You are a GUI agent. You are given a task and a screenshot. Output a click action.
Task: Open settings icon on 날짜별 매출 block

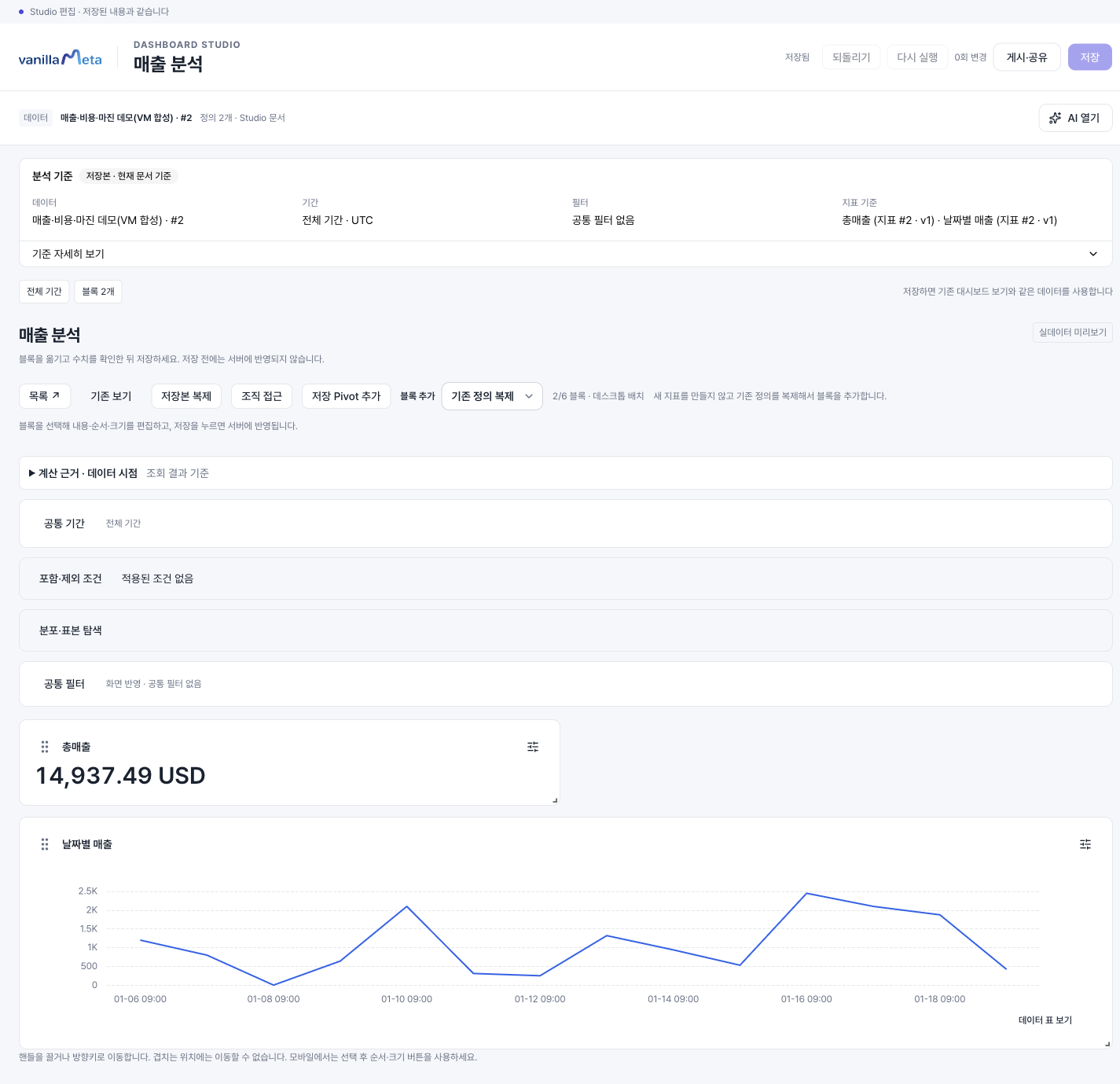(x=1085, y=844)
